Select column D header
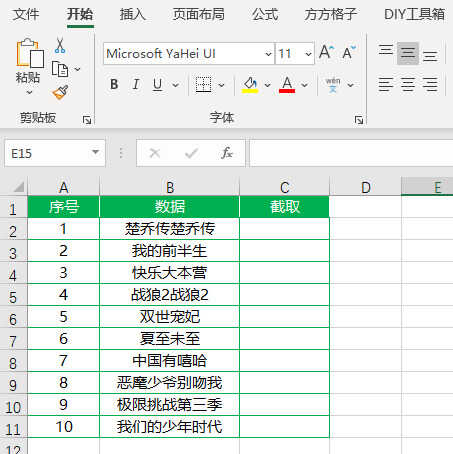The width and height of the screenshot is (453, 454). pyautogui.click(x=366, y=187)
